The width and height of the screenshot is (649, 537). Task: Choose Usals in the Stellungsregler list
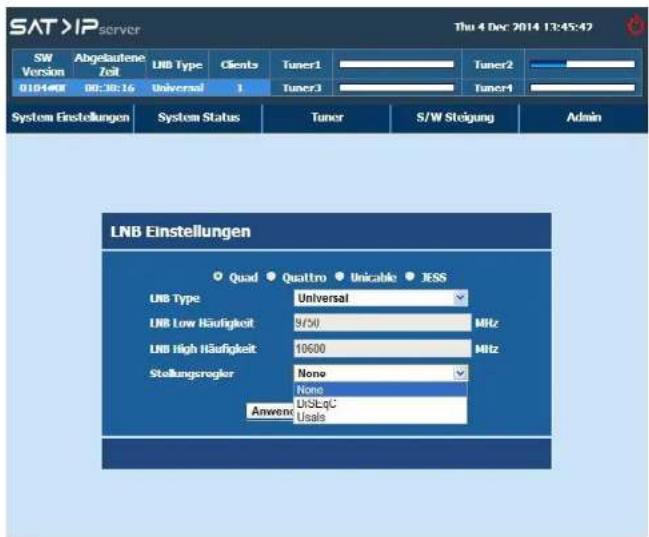(380, 417)
